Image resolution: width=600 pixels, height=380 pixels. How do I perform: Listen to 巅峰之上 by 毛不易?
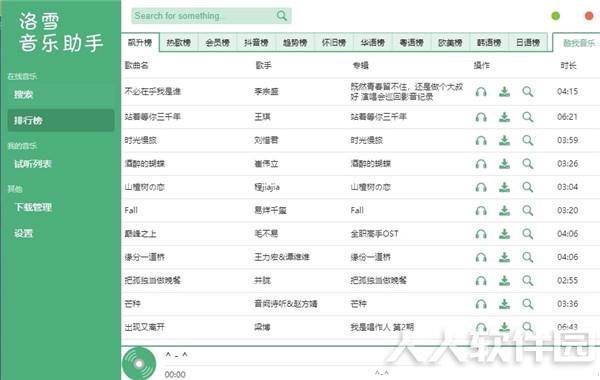481,234
